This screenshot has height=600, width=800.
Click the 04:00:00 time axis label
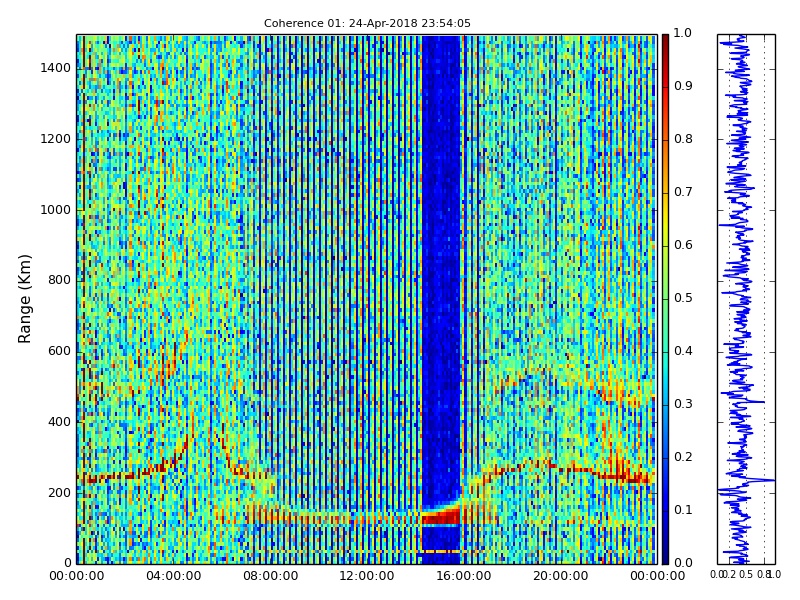173,576
